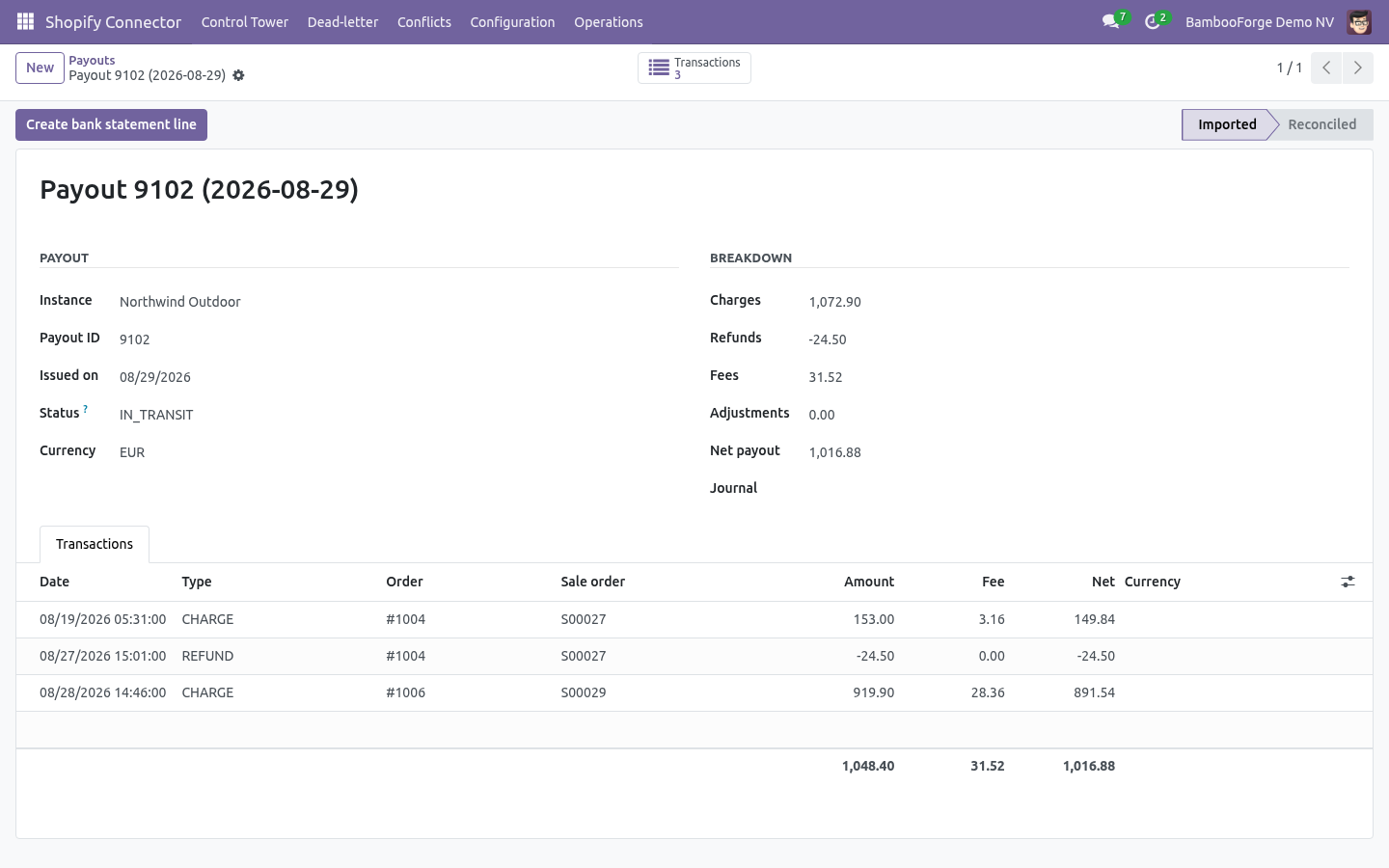Select the Transactions tab
Screen dimensions: 1389x868
point(95,544)
